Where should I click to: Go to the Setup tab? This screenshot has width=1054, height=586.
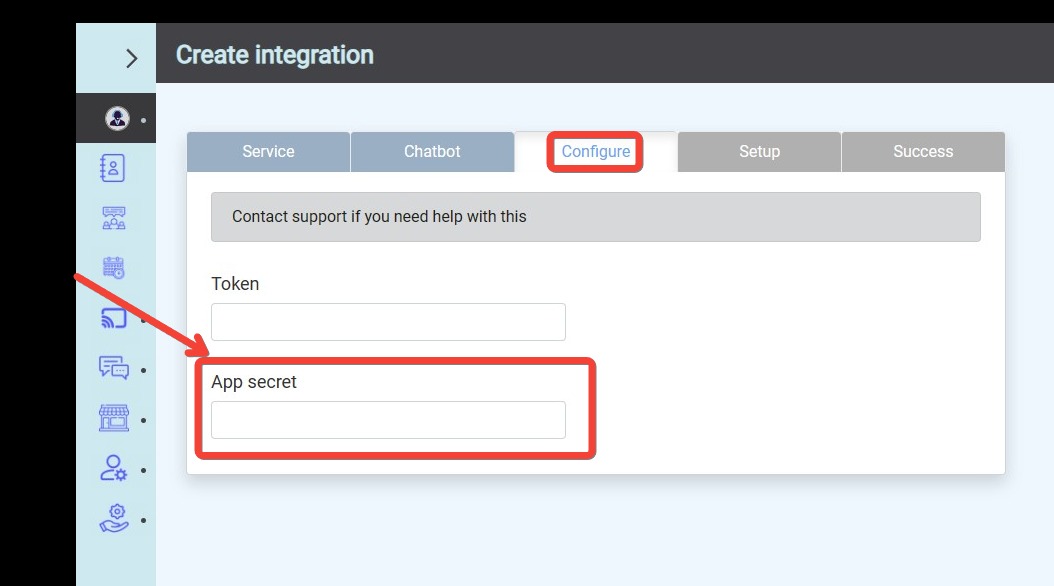click(x=759, y=152)
